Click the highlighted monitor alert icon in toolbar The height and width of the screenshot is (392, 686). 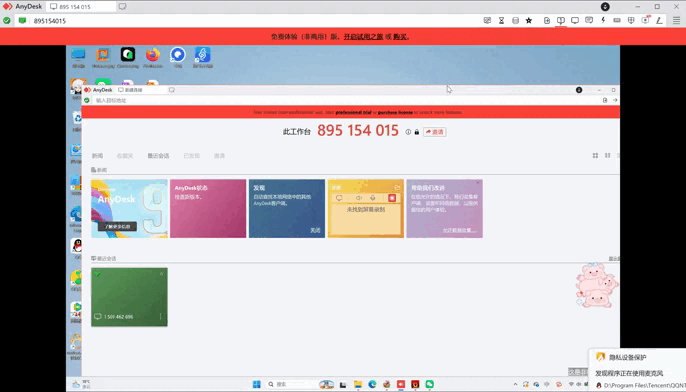561,21
